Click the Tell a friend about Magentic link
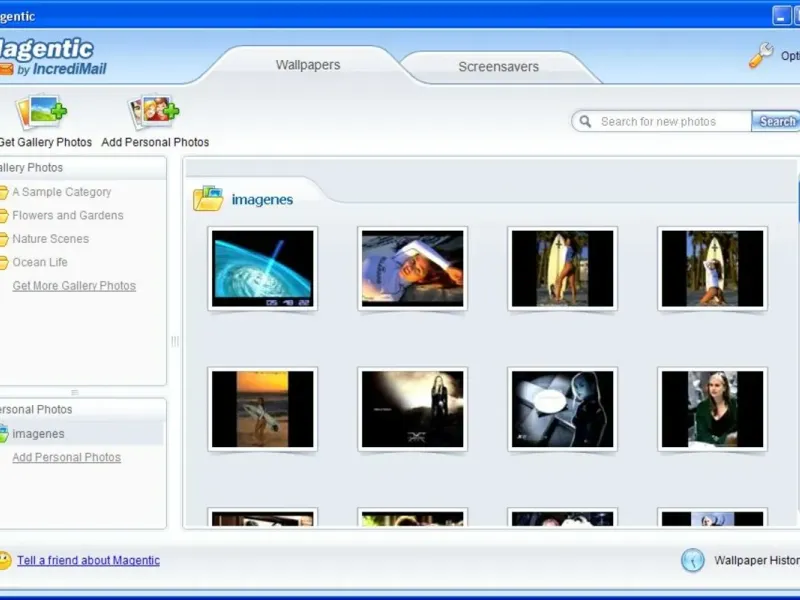Viewport: 800px width, 600px height. [88, 560]
